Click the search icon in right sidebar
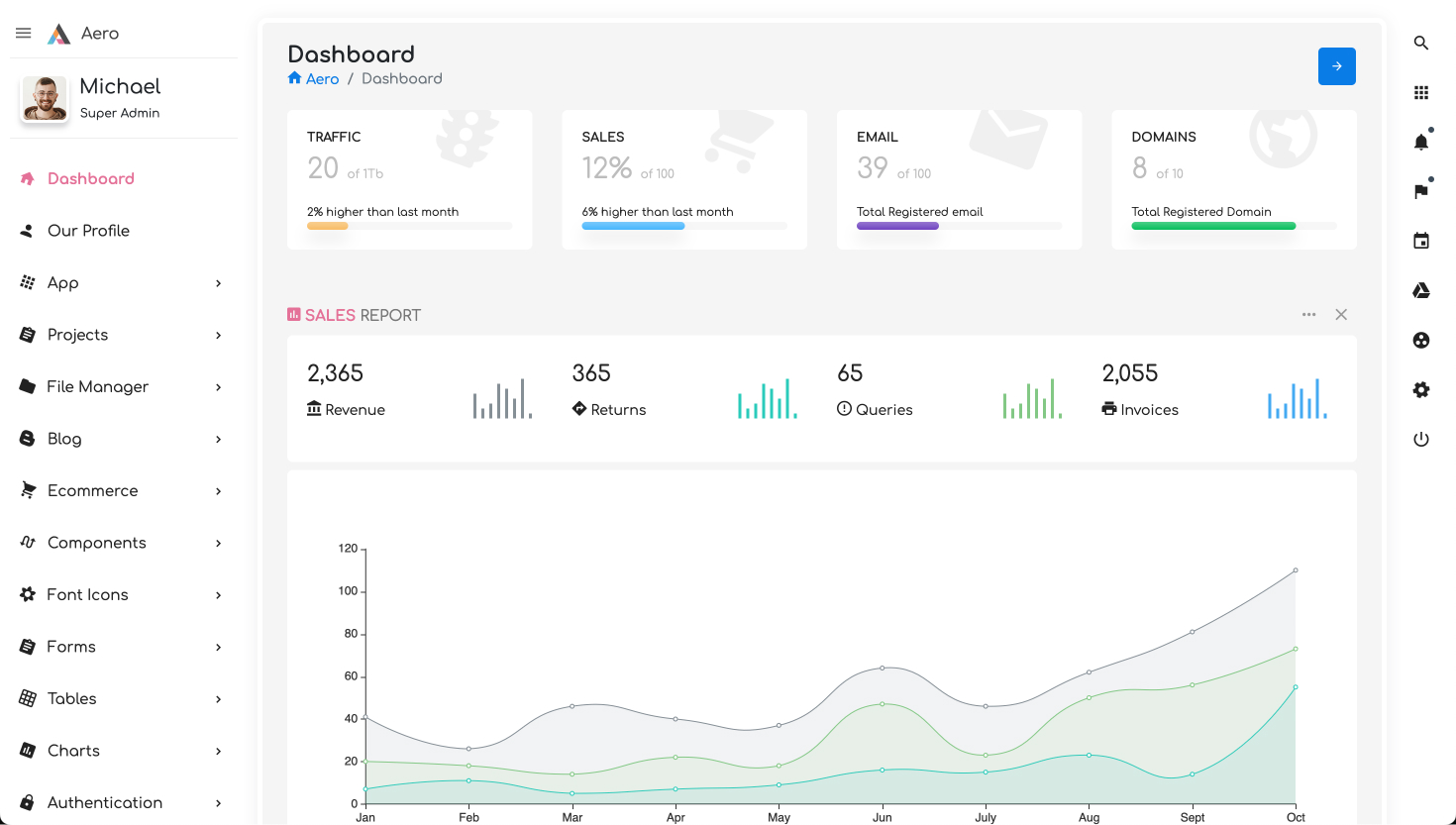Screen dimensions: 1456x825 point(1421,44)
